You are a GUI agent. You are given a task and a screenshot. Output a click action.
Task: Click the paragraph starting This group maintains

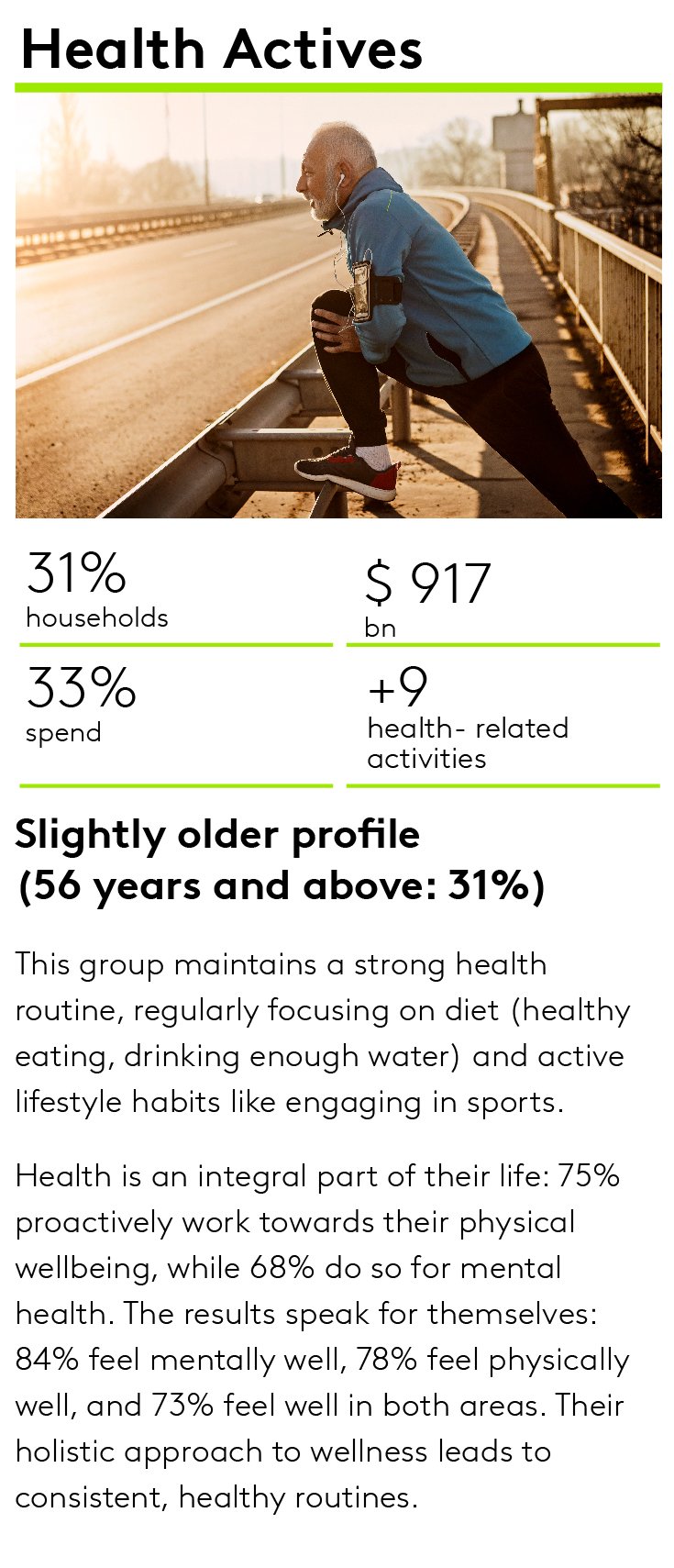[323, 1032]
